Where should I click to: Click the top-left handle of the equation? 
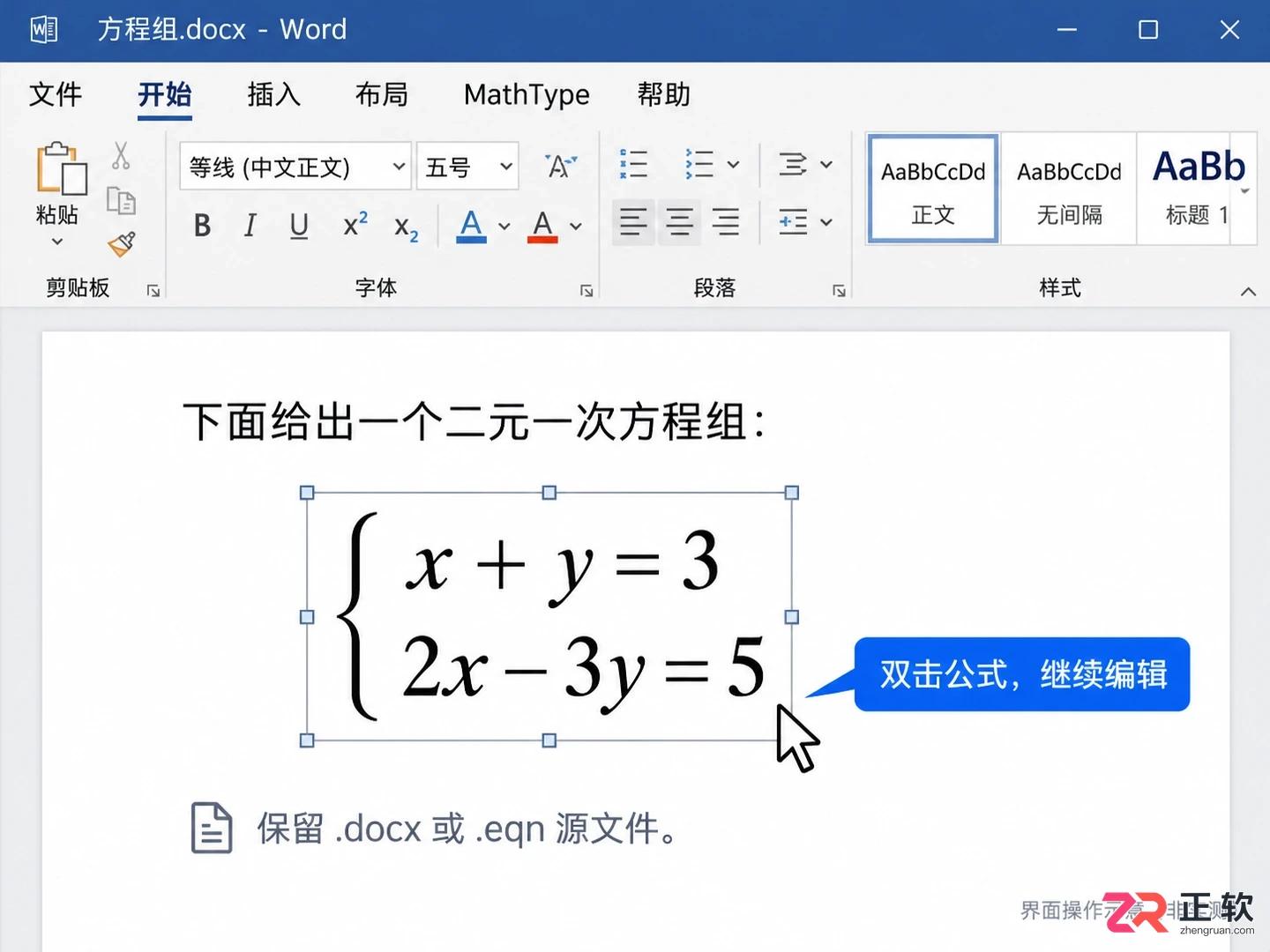pyautogui.click(x=307, y=493)
